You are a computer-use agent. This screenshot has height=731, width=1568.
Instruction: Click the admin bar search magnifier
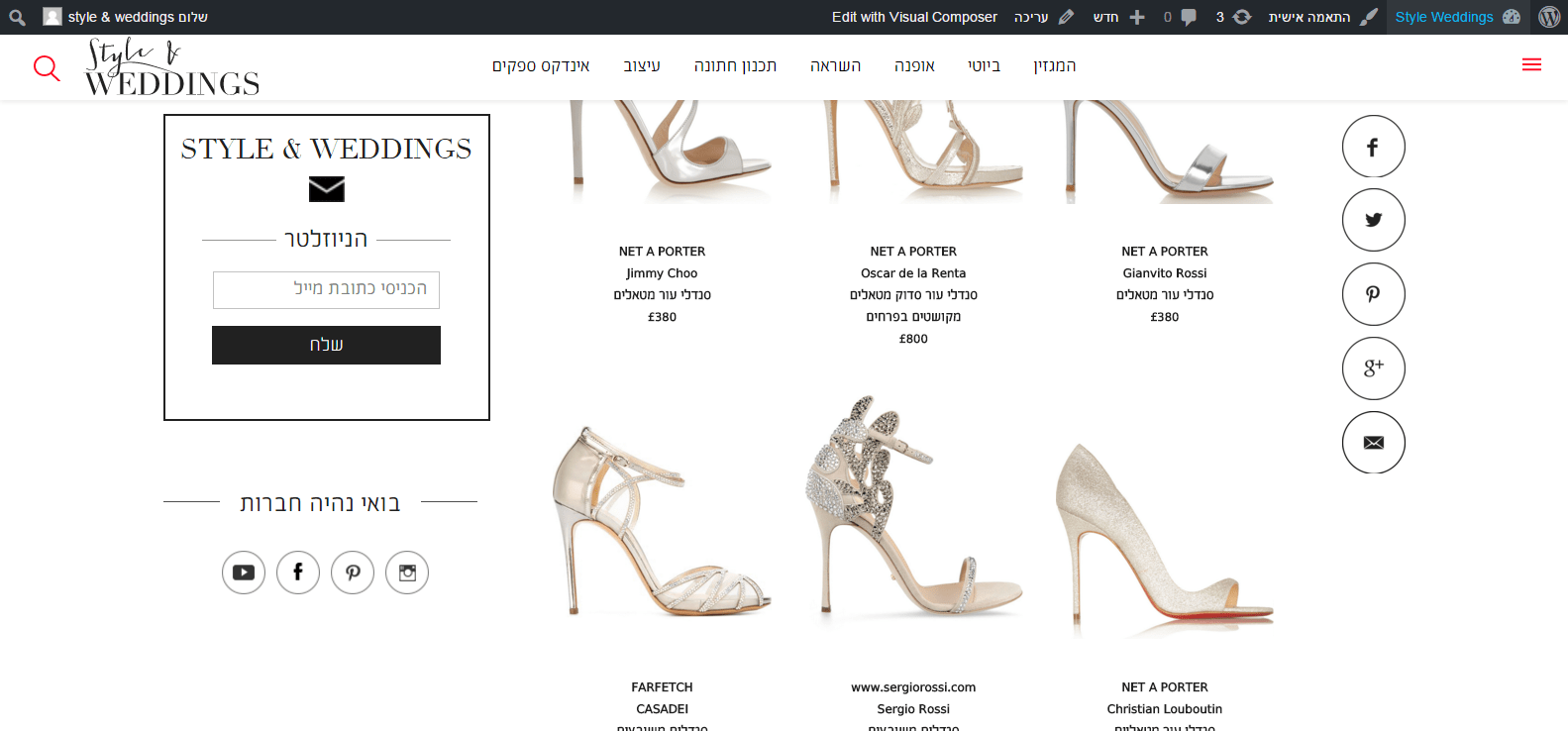click(x=17, y=17)
